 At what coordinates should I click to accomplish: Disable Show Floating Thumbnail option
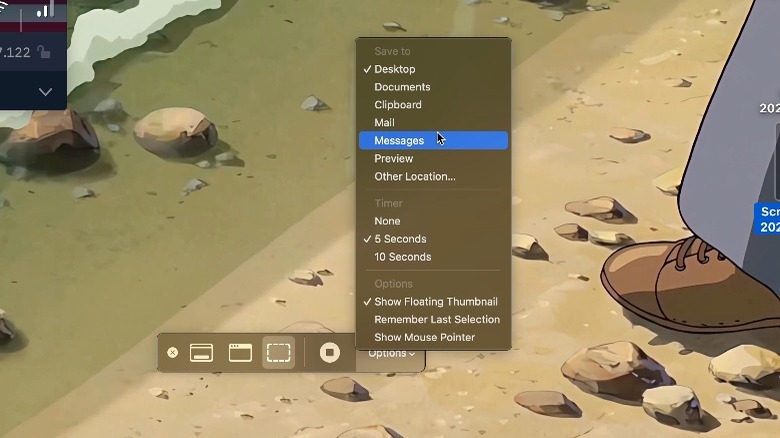435,302
